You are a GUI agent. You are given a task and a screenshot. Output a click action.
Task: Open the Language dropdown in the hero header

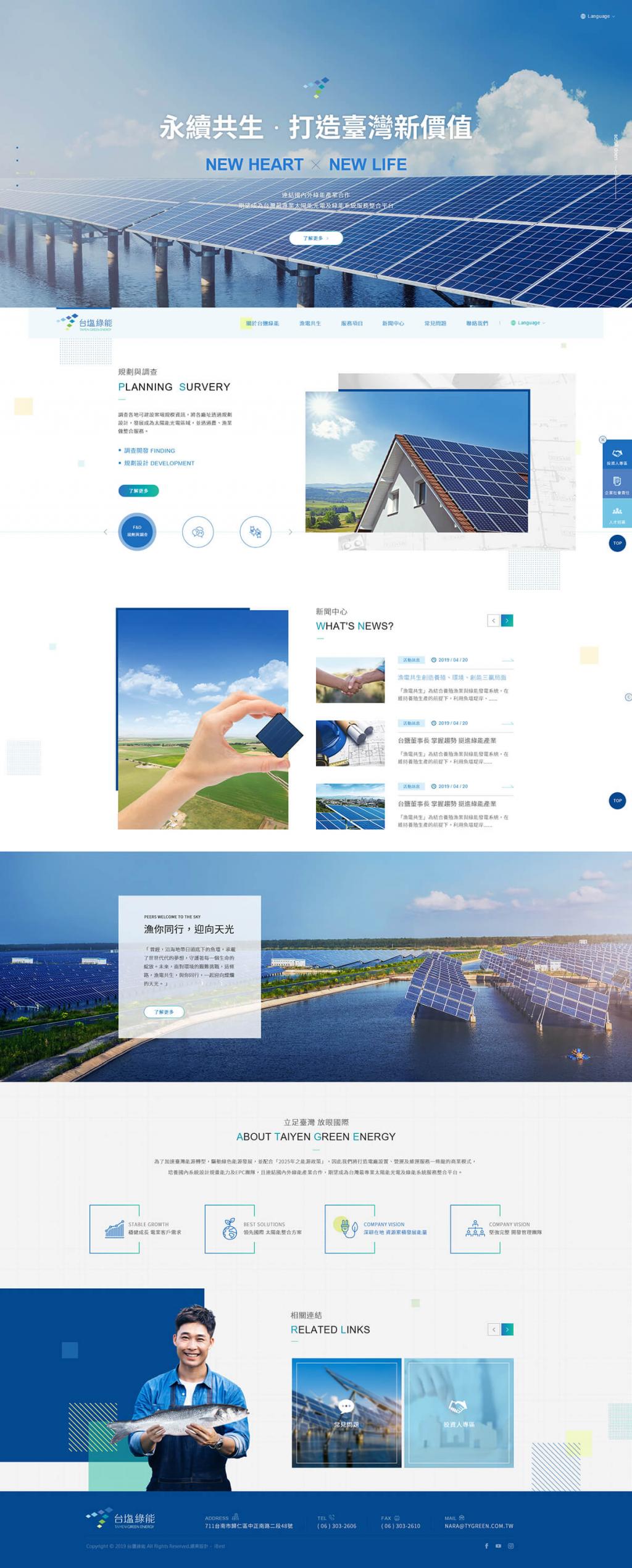[x=597, y=16]
